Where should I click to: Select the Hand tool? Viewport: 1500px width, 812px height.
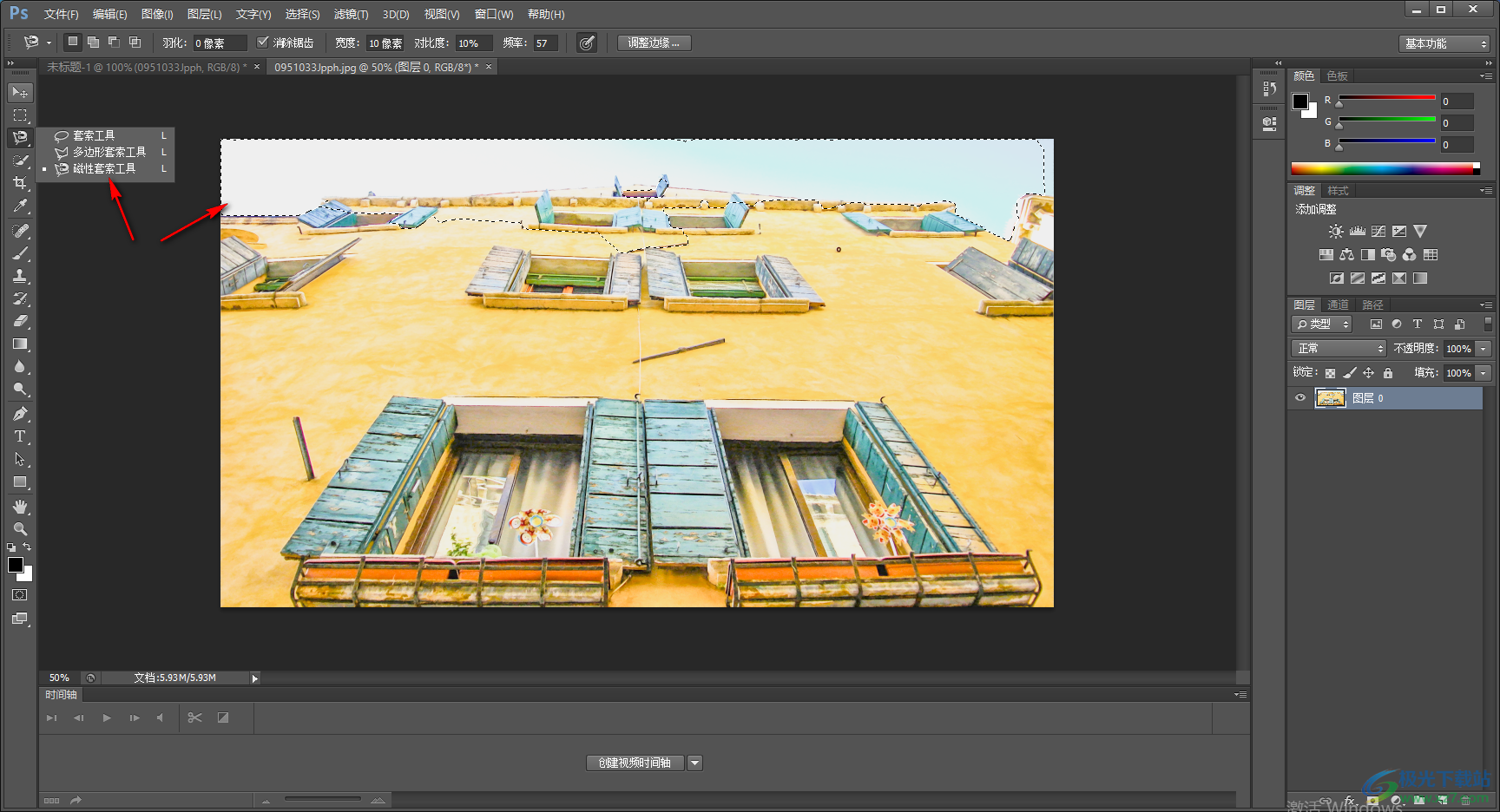pos(20,507)
